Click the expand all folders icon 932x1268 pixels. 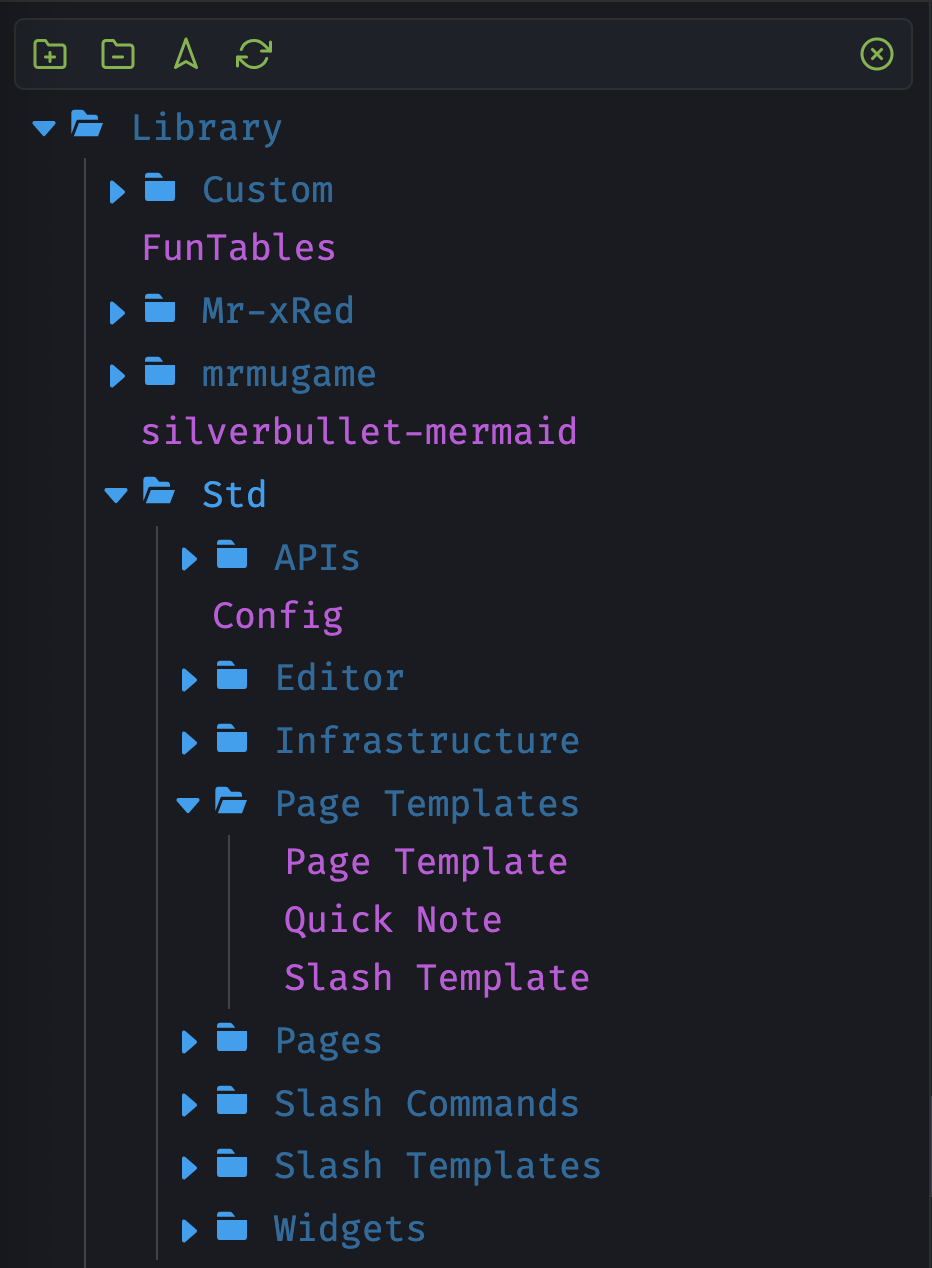click(50, 54)
